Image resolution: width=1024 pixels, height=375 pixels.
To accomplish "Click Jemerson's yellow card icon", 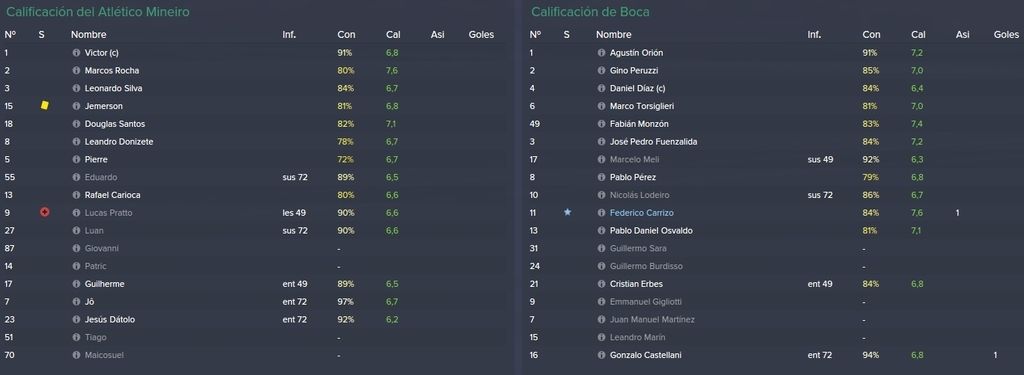I will (44, 105).
